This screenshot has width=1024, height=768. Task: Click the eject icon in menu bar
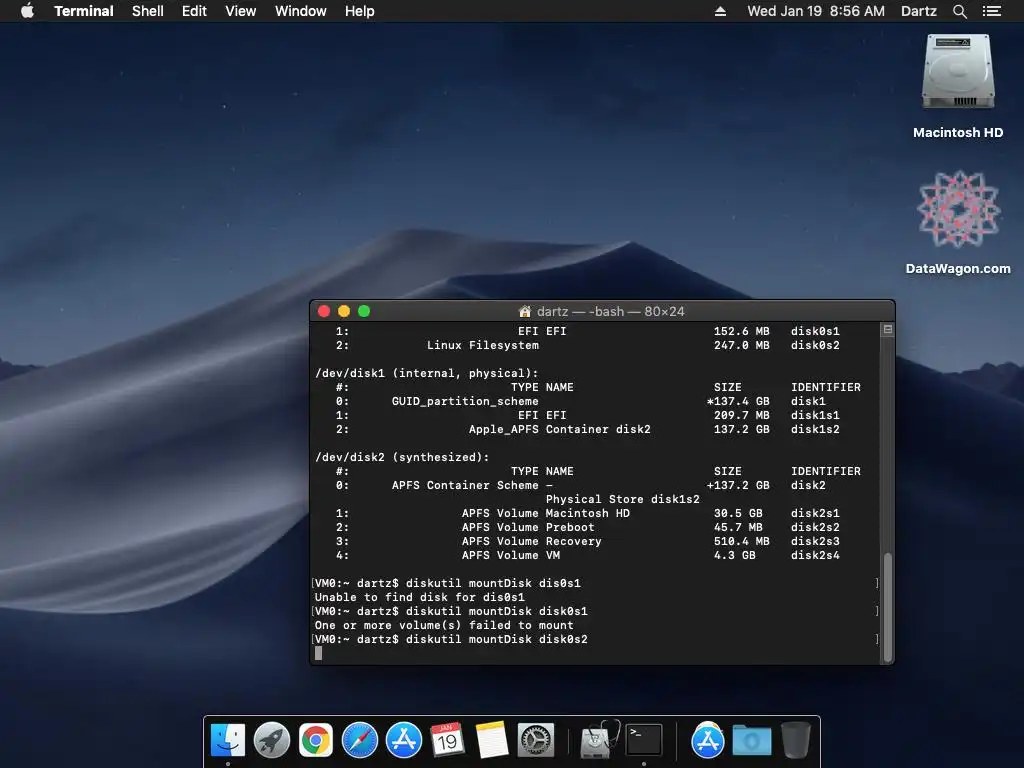pyautogui.click(x=720, y=11)
